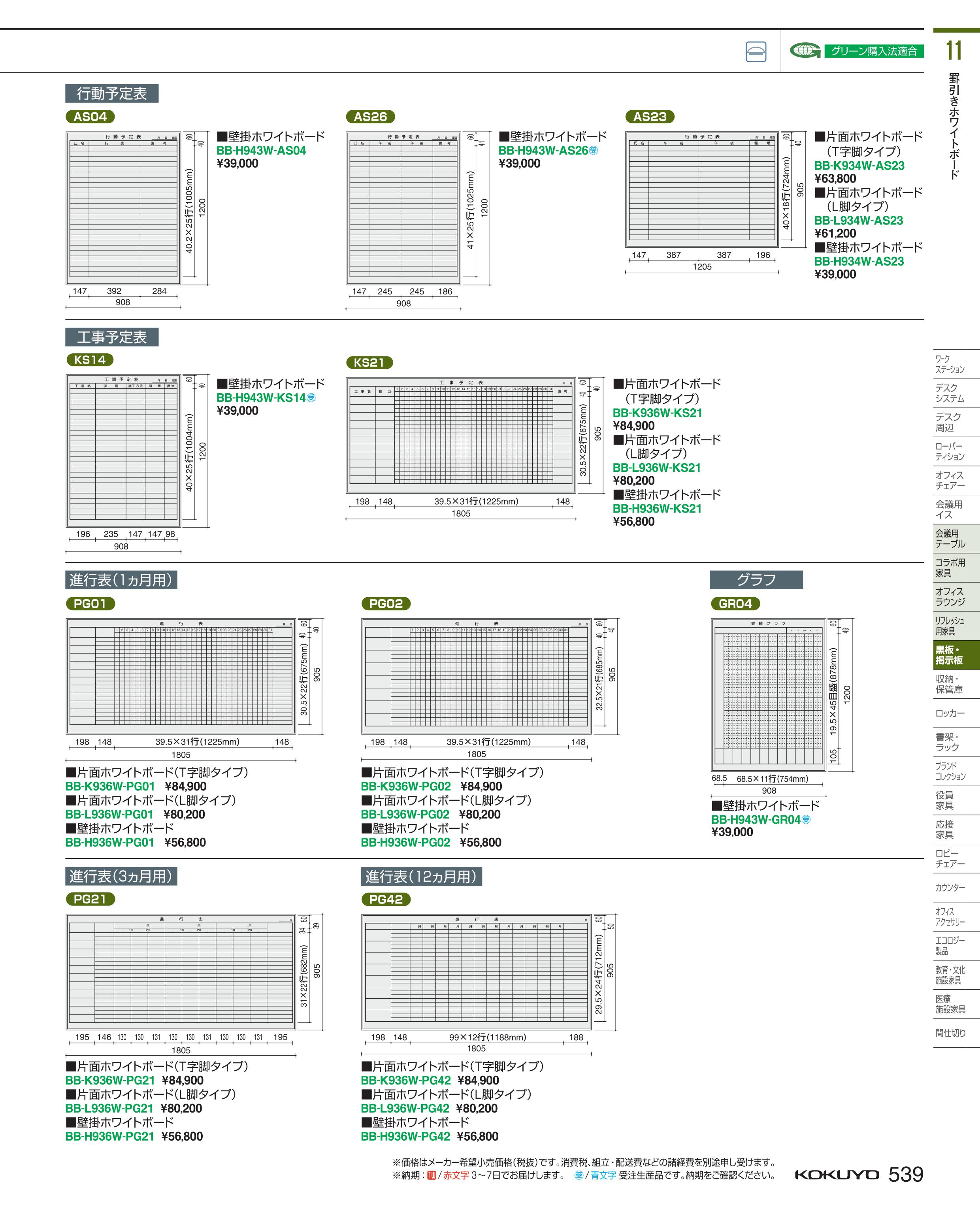Screen dimensions: 980x1209
Task: Click product code BB-L934W-AS23
Action: point(859,221)
